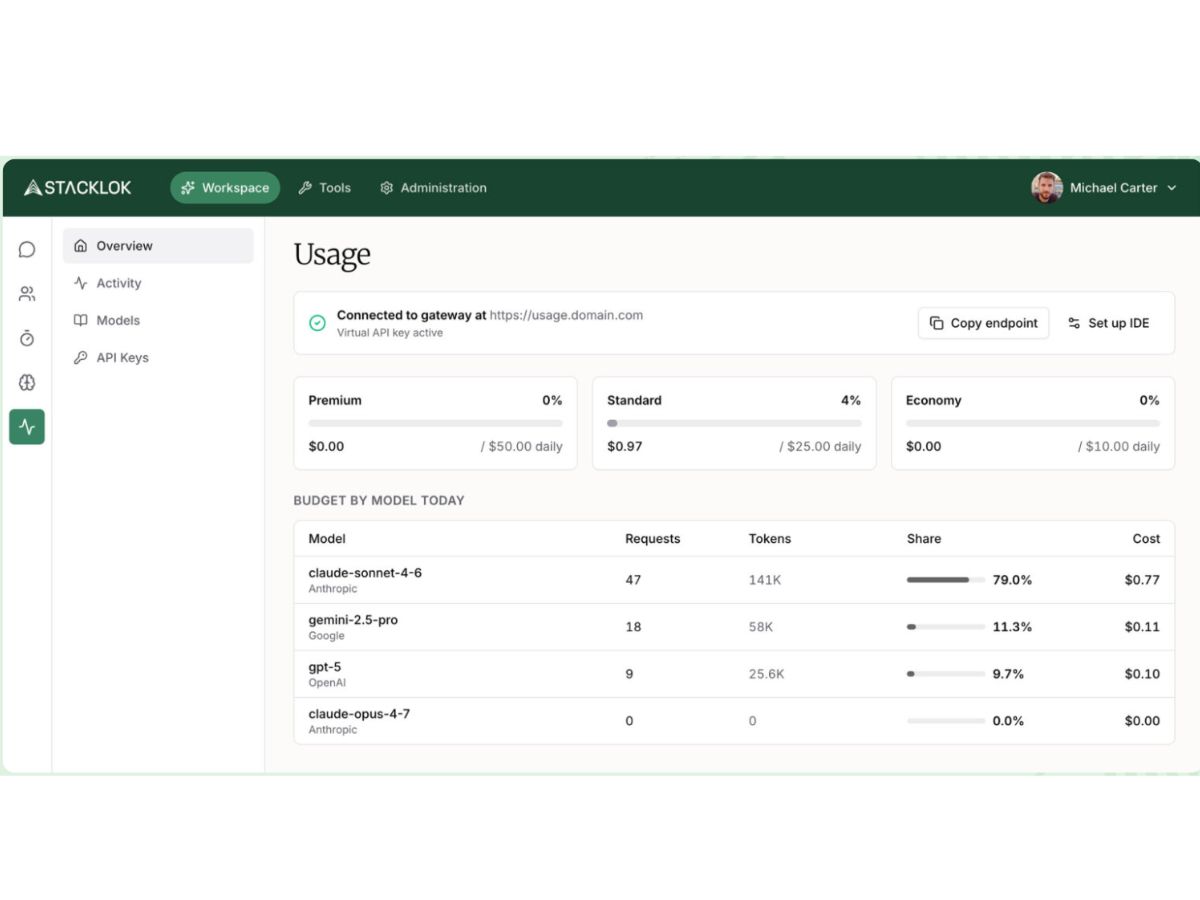The height and width of the screenshot is (900, 1200).
Task: Click the Requests column header
Action: tap(652, 539)
